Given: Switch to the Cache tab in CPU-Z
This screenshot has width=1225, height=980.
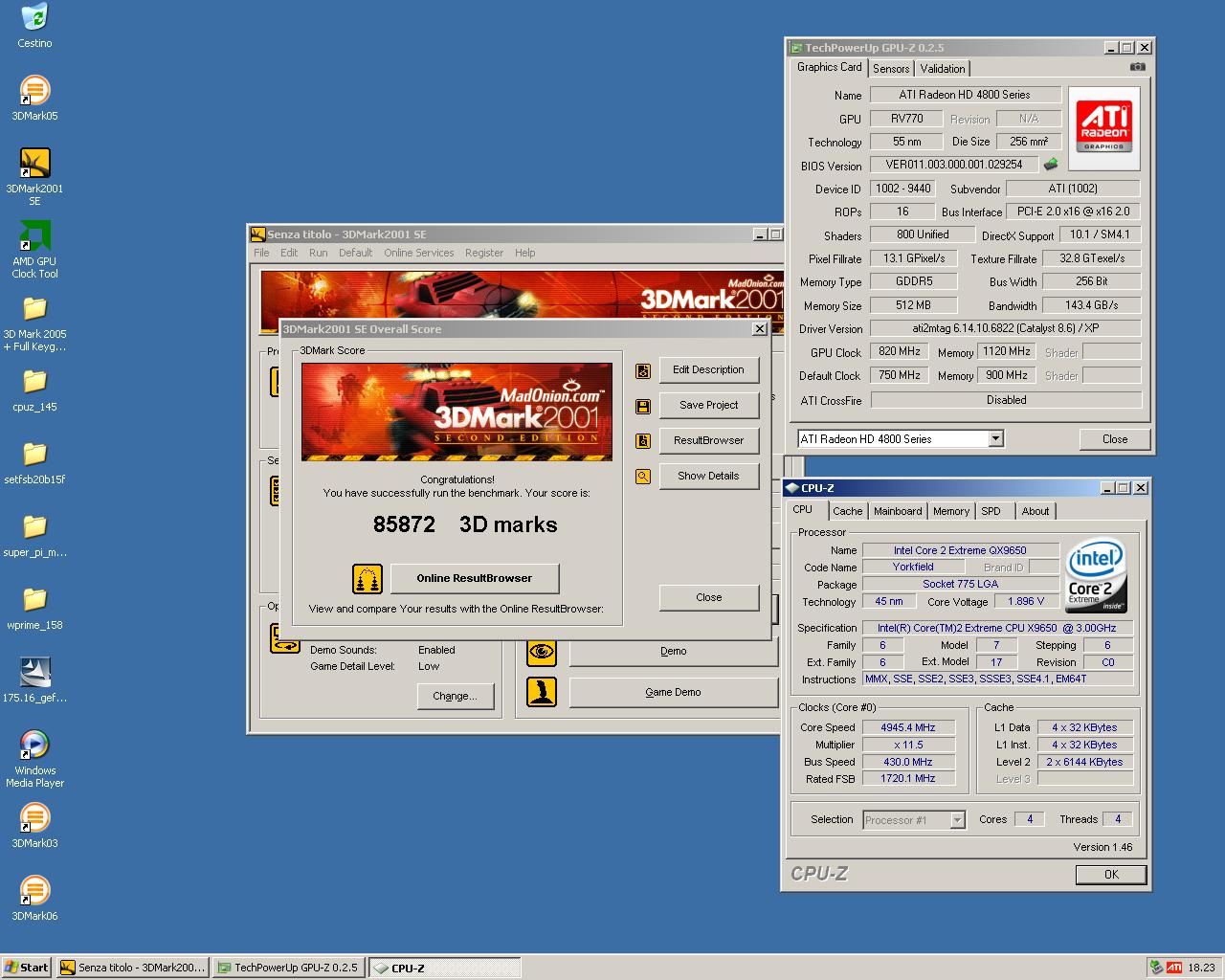Looking at the screenshot, I should 847,511.
